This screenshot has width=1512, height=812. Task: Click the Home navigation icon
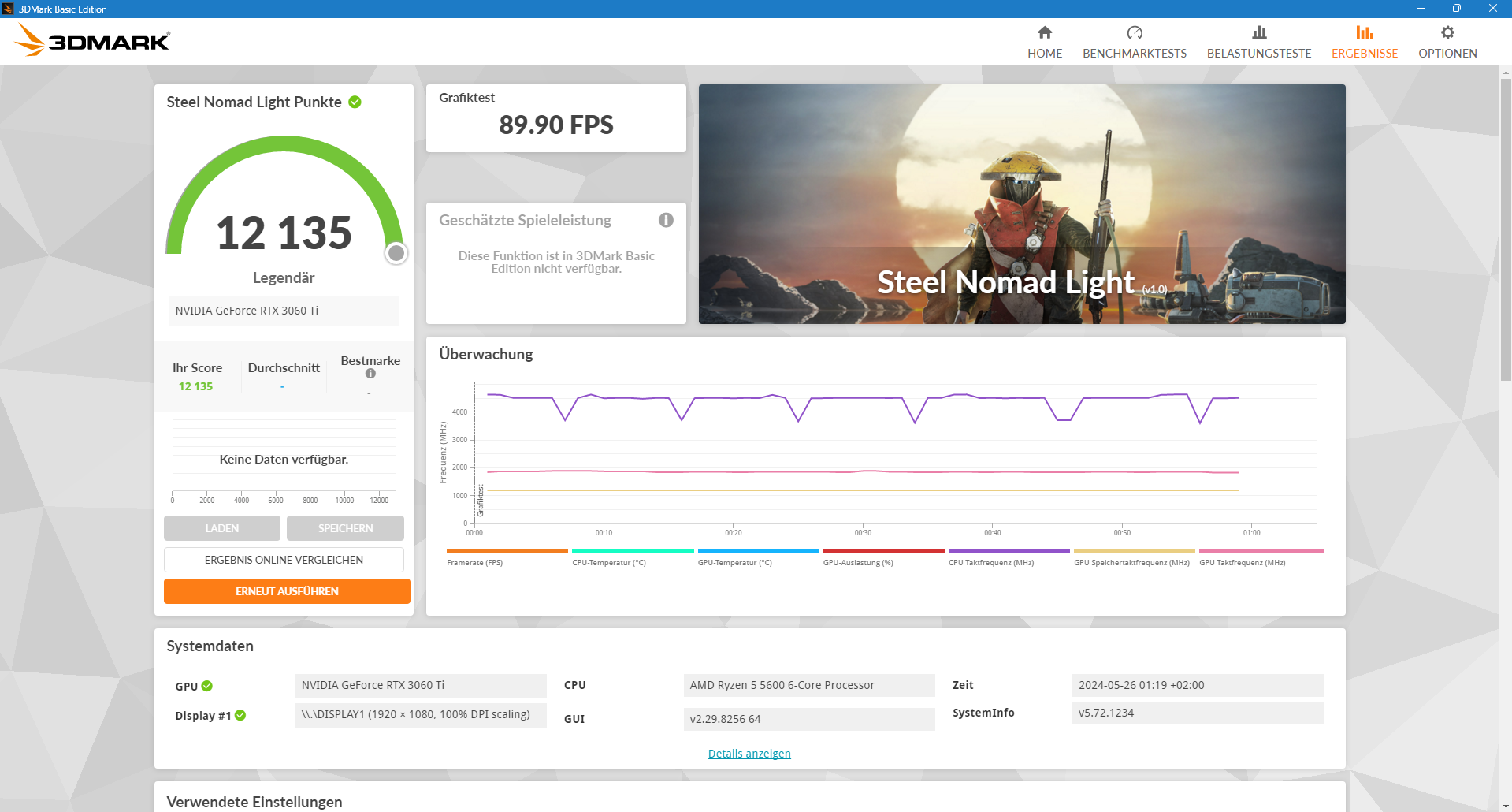click(x=1045, y=33)
